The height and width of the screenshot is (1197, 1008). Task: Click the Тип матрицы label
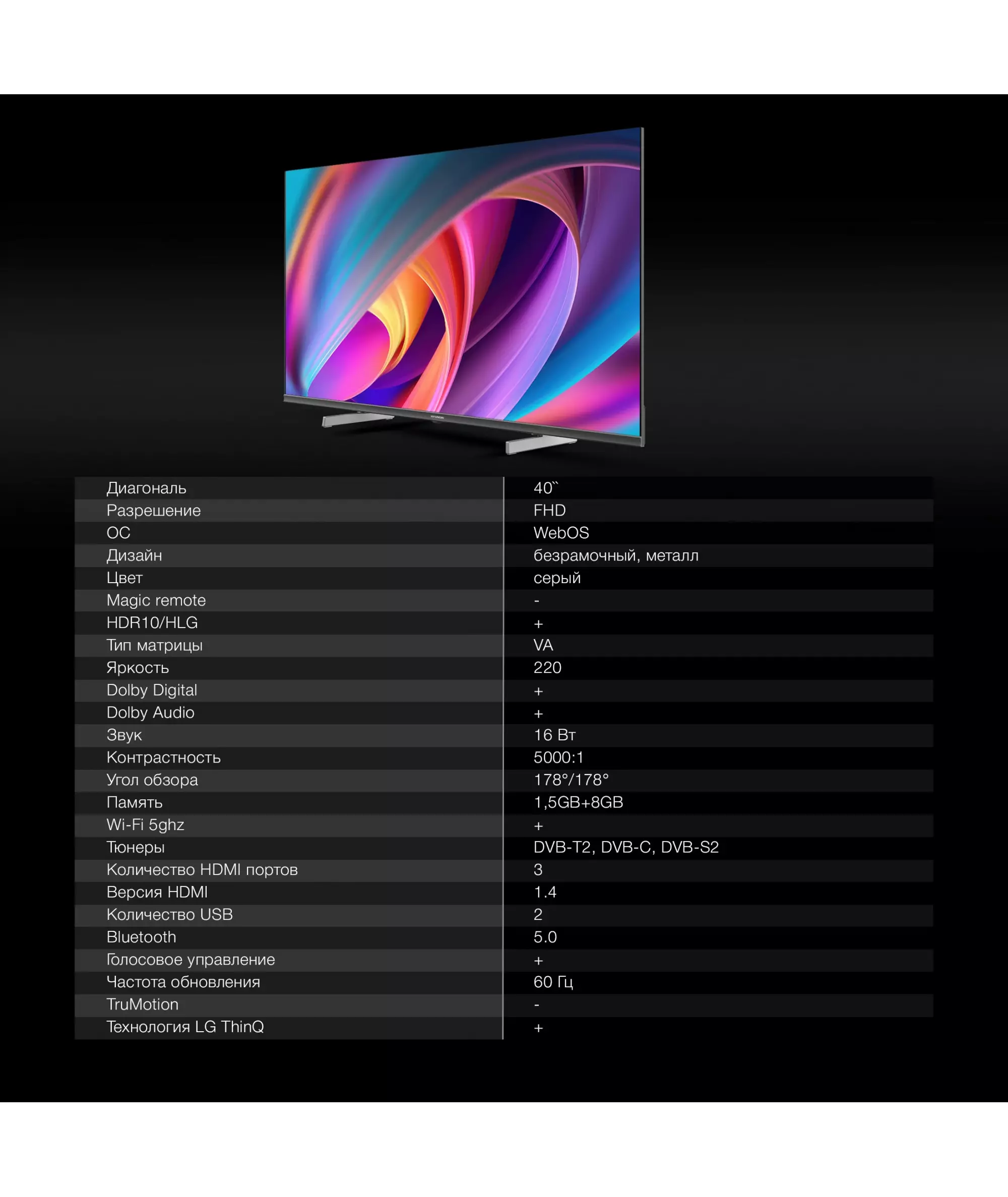(154, 645)
